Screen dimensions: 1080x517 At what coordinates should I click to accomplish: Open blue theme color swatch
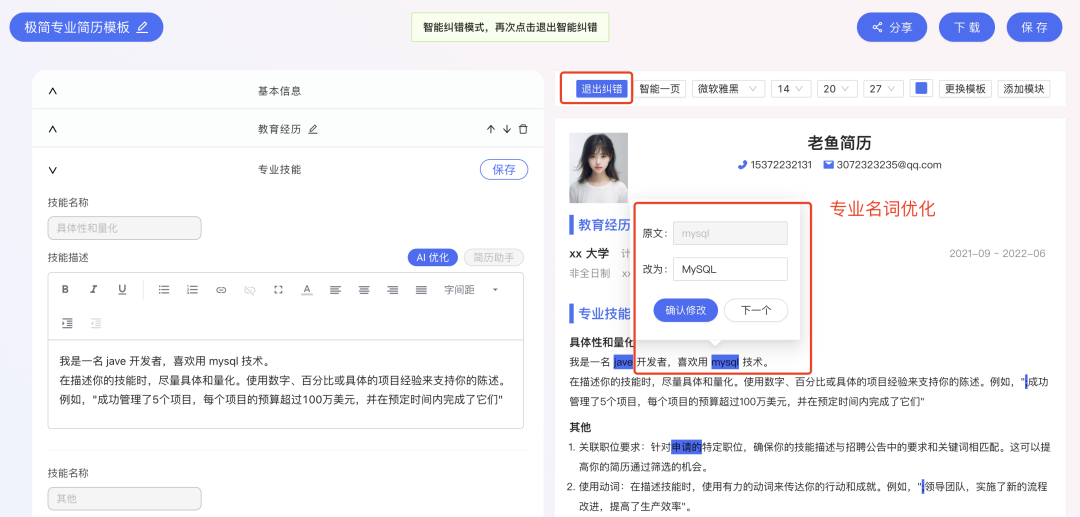922,88
